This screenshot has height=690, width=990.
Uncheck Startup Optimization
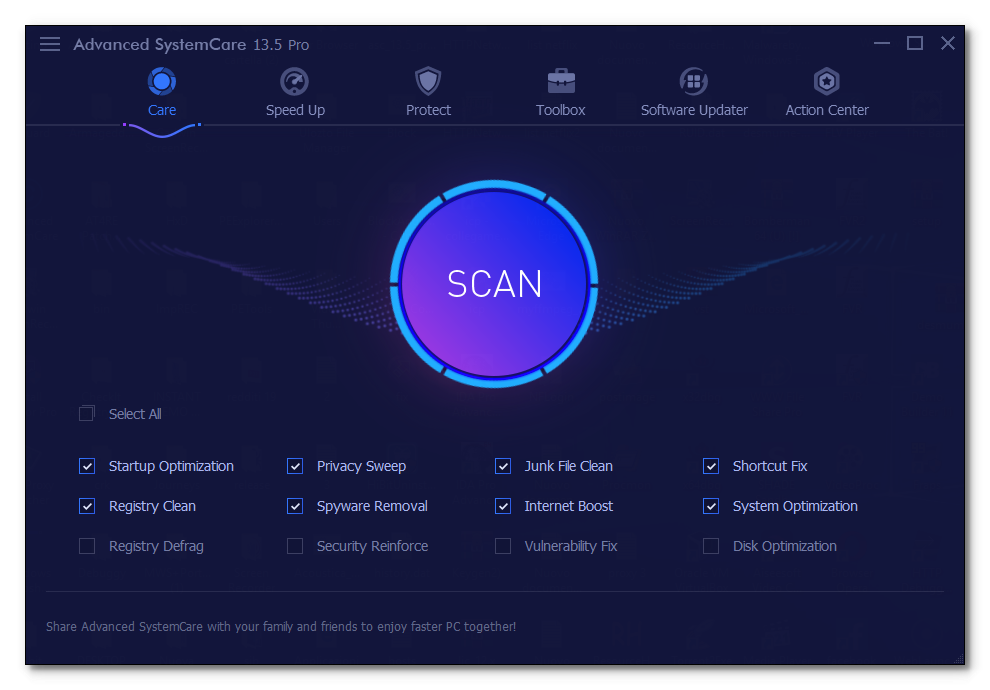86,466
